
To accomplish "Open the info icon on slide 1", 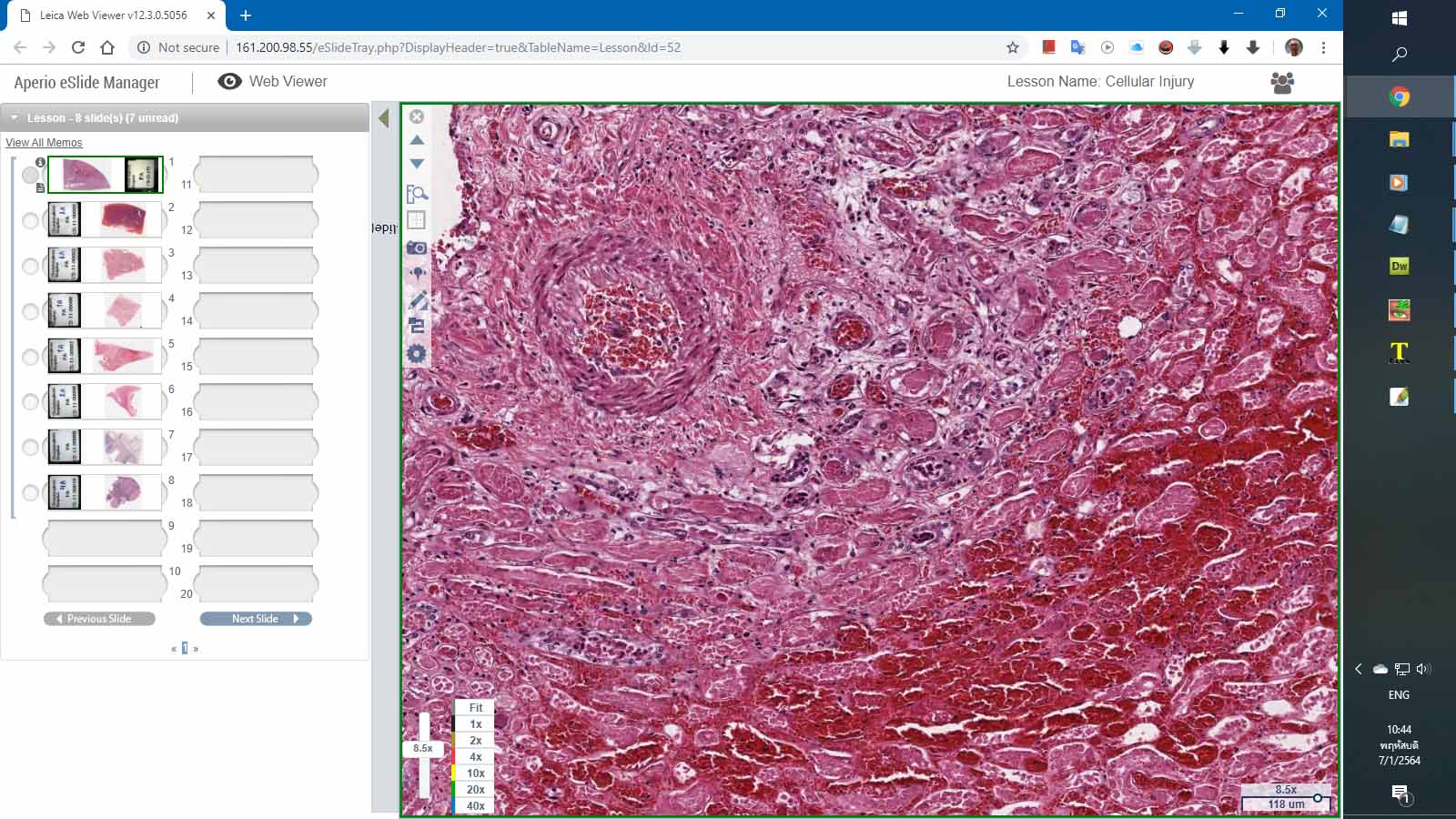I will click(40, 162).
